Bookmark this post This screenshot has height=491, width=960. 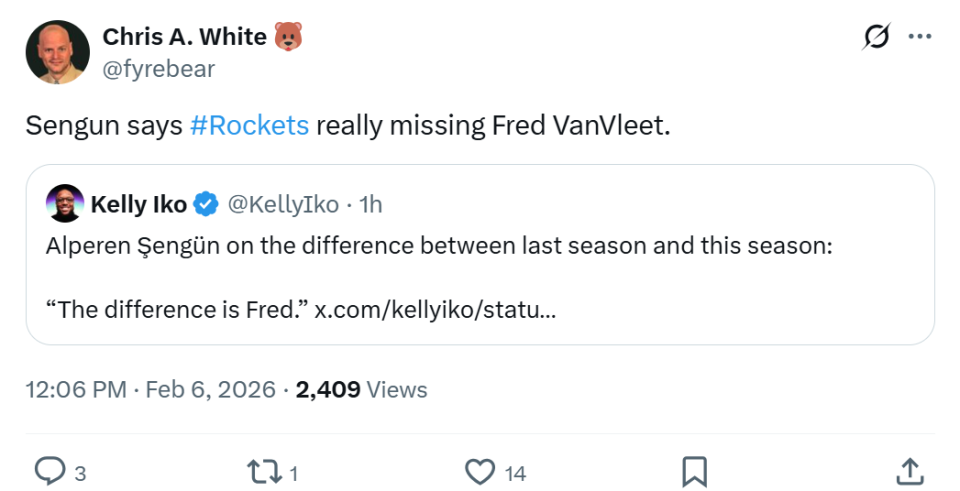[x=694, y=470]
